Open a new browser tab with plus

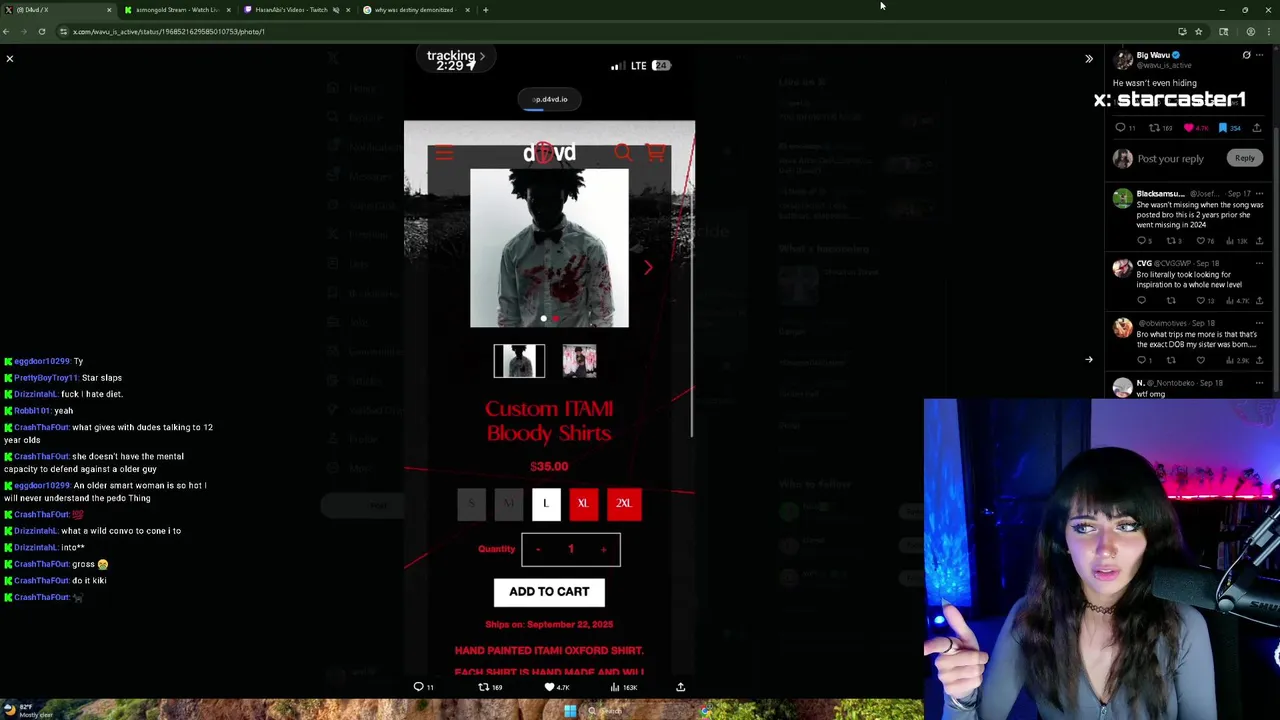[x=486, y=10]
